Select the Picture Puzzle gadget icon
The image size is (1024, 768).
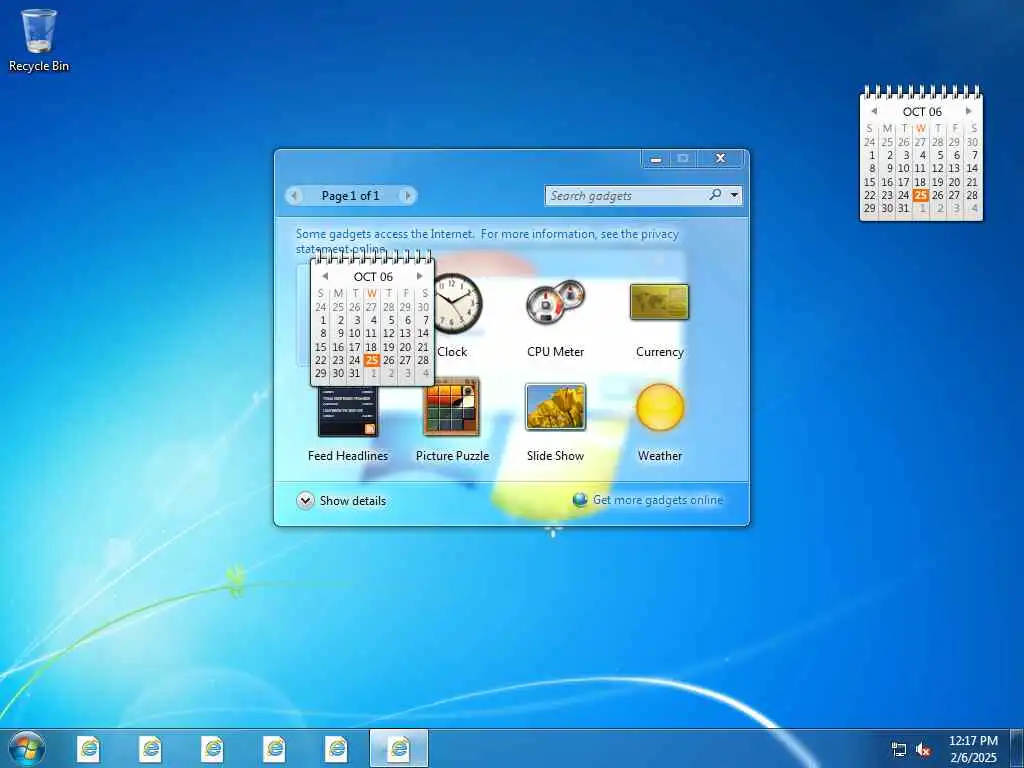pyautogui.click(x=451, y=407)
